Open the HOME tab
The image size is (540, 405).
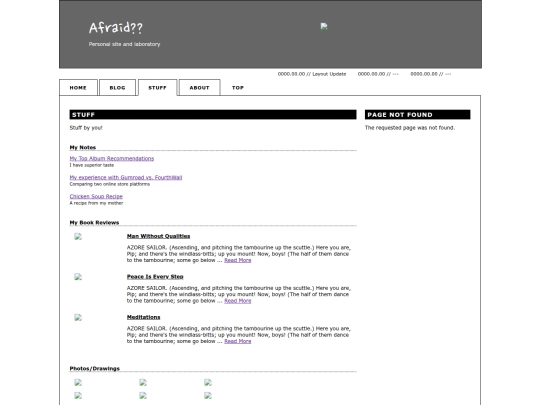tap(78, 87)
